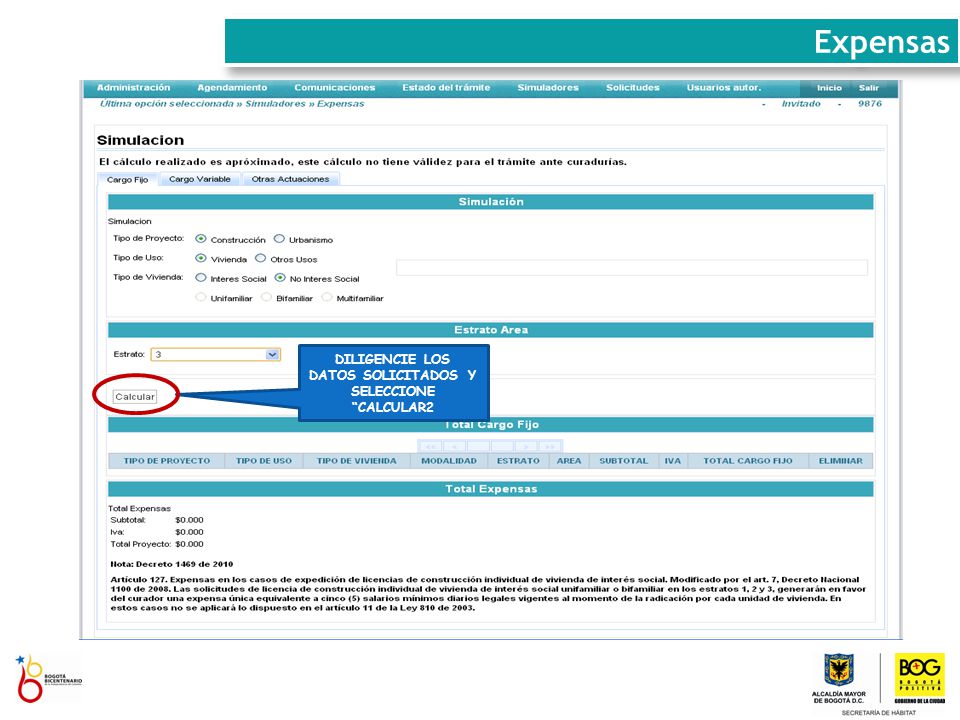Click the TIPO DE PROYECTO column header

[x=167, y=461]
